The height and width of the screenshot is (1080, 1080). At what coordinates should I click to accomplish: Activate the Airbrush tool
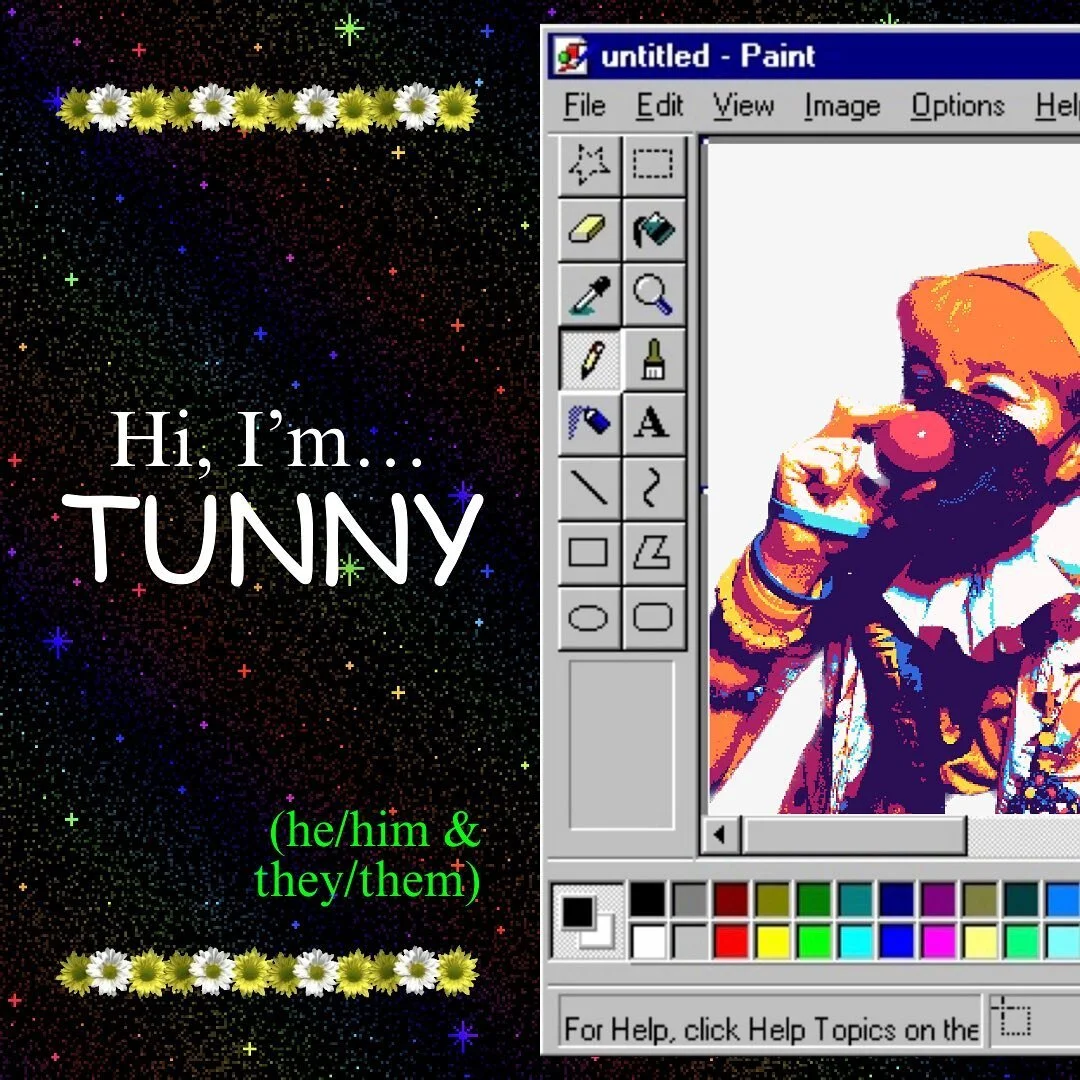(x=590, y=424)
